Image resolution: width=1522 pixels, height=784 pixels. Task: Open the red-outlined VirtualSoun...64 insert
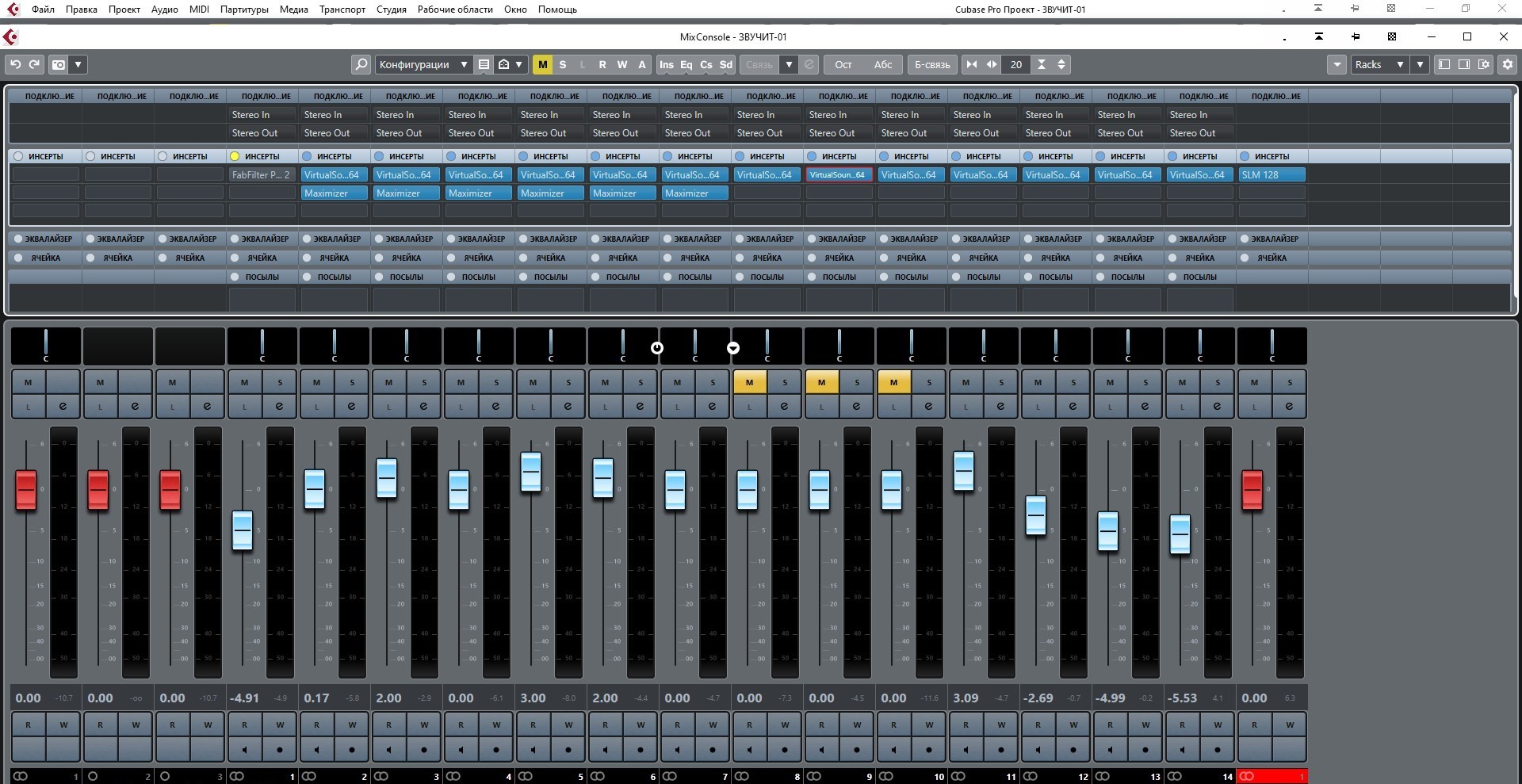click(839, 174)
